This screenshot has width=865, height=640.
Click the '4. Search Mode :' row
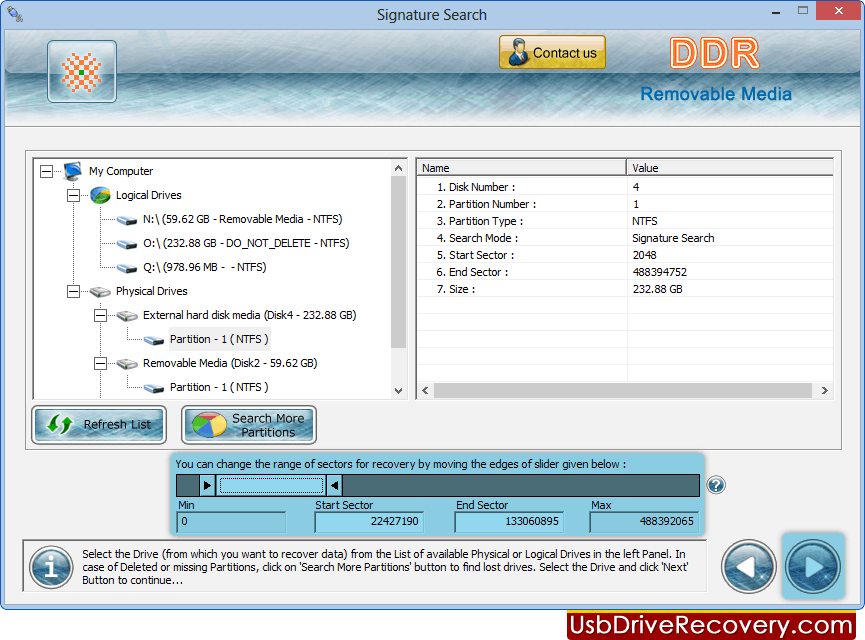coord(625,238)
